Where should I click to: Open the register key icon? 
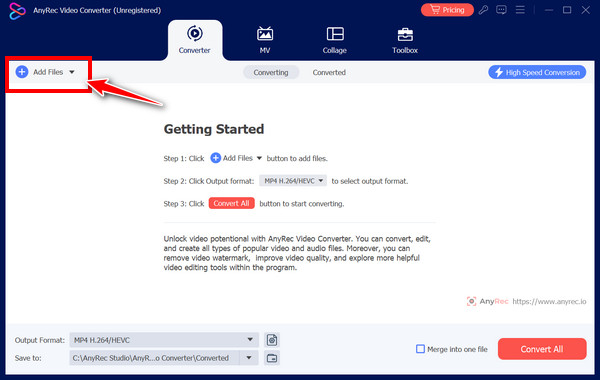pyautogui.click(x=483, y=10)
